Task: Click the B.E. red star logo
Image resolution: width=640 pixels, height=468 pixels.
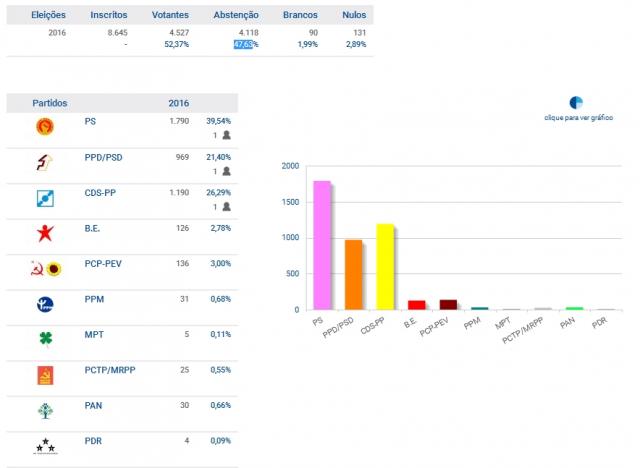Action: coord(45,234)
